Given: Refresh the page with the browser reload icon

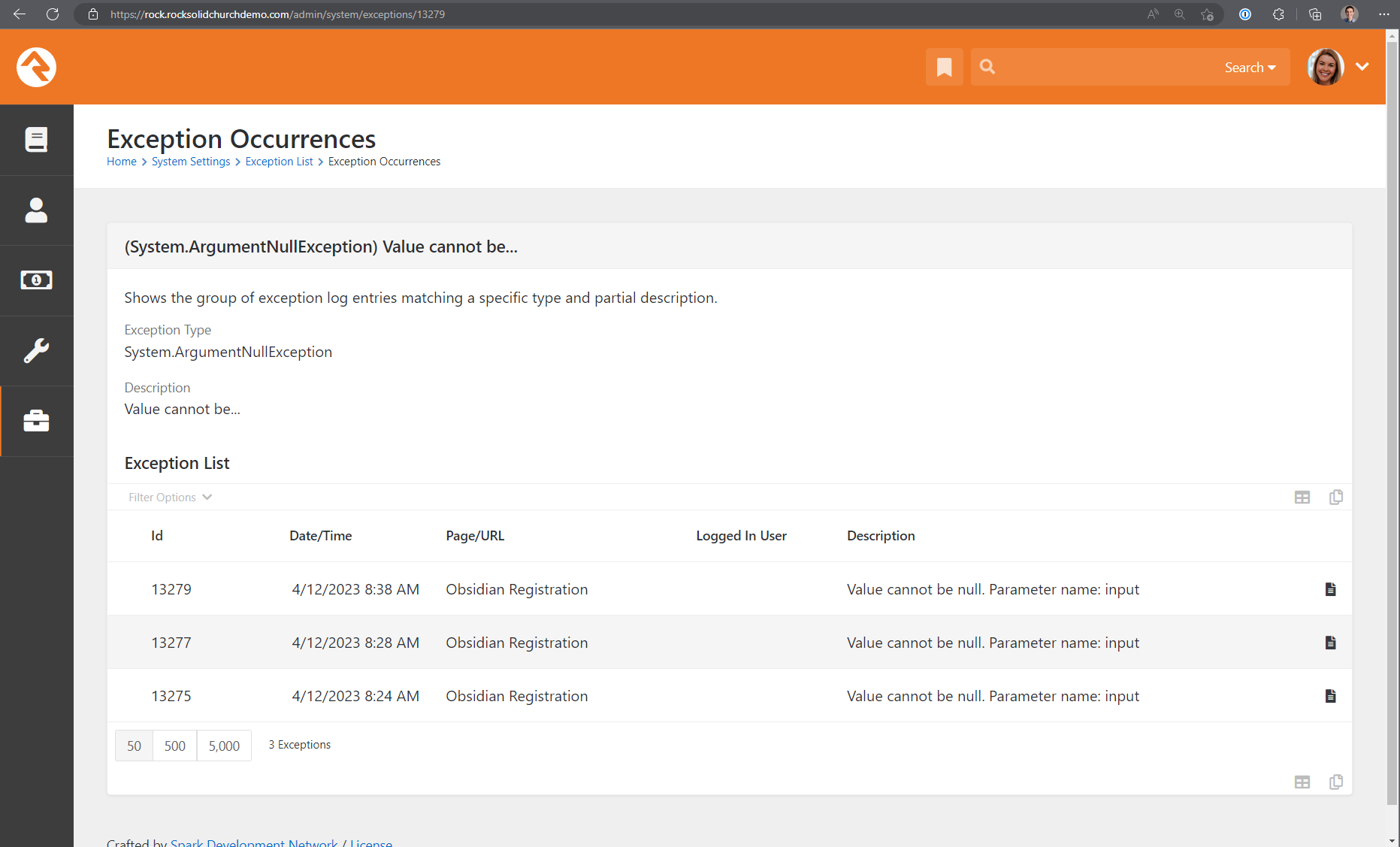Looking at the screenshot, I should (x=52, y=14).
